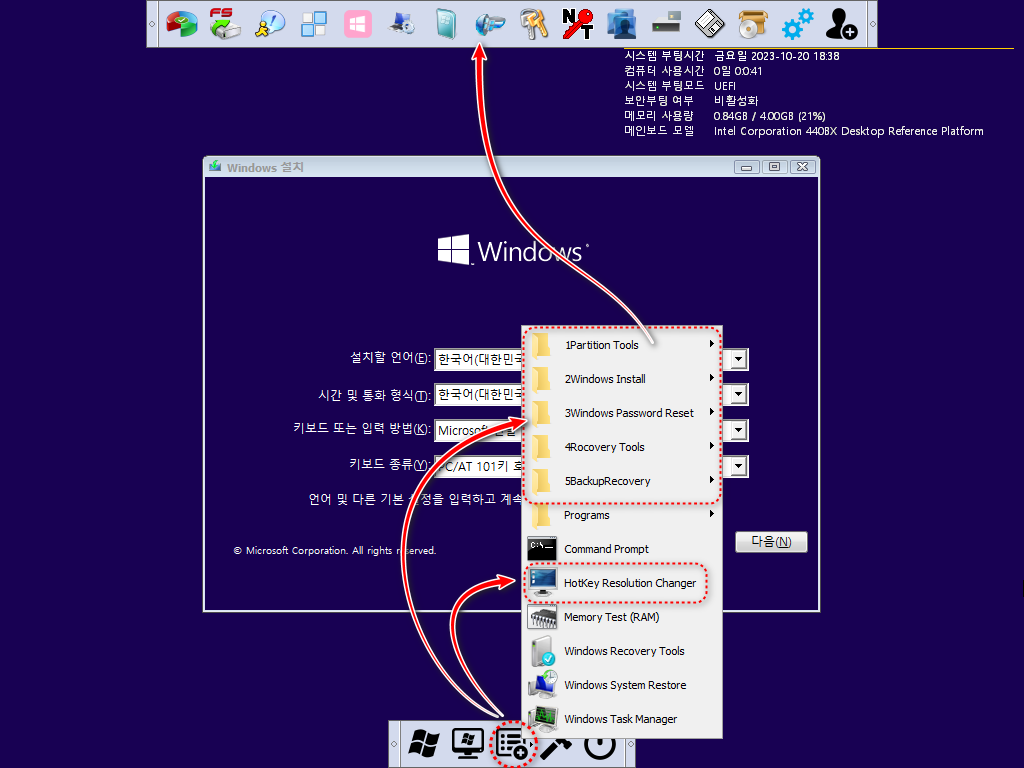Image resolution: width=1024 pixels, height=768 pixels.
Task: Click the add user silhouette icon
Action: coord(841,24)
